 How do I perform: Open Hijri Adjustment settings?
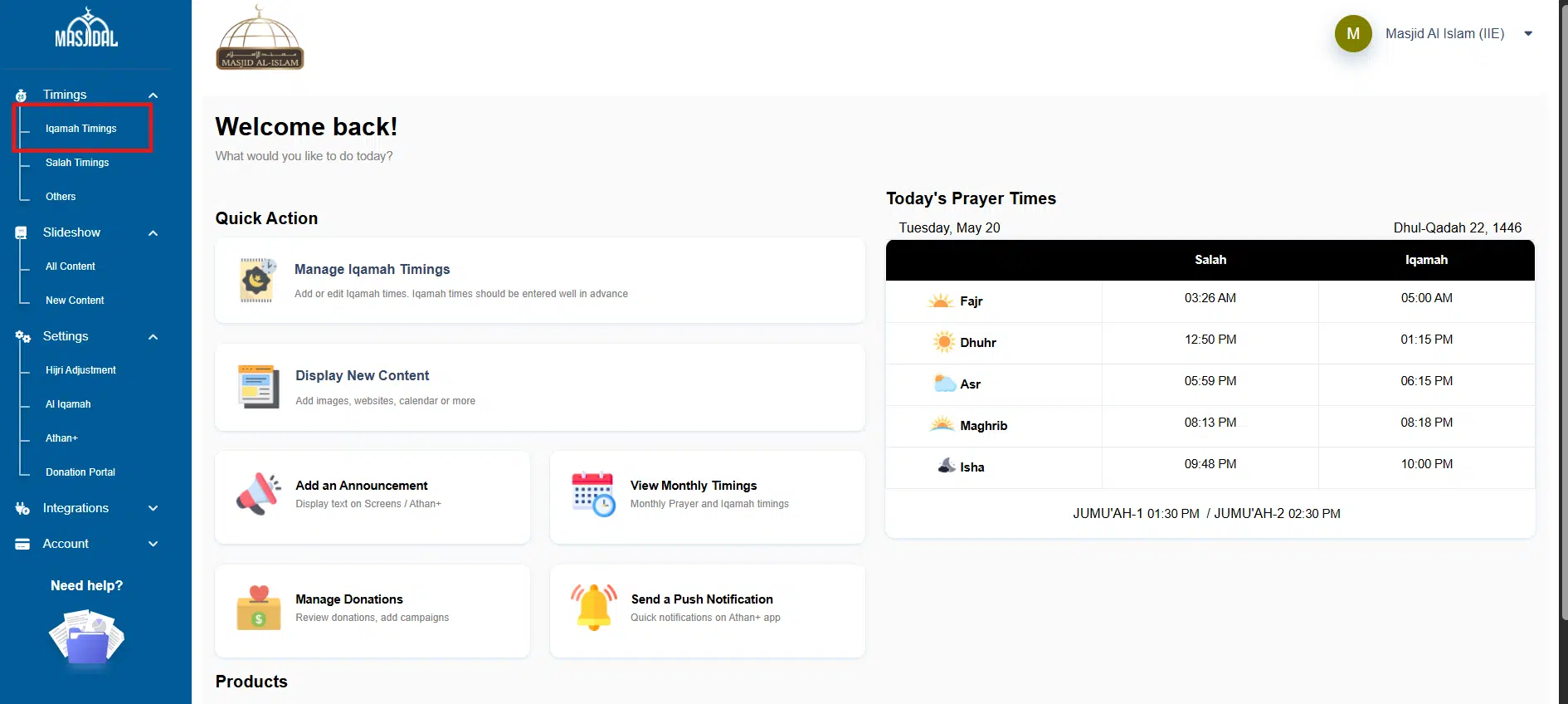tap(80, 370)
